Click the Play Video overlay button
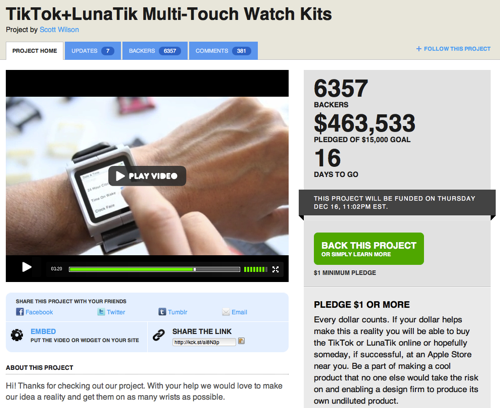This screenshot has width=500, height=408. [147, 176]
